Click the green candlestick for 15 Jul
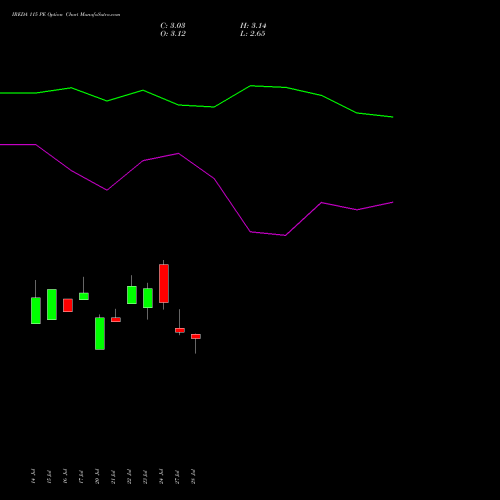Image resolution: width=500 pixels, height=500 pixels. (x=52, y=304)
